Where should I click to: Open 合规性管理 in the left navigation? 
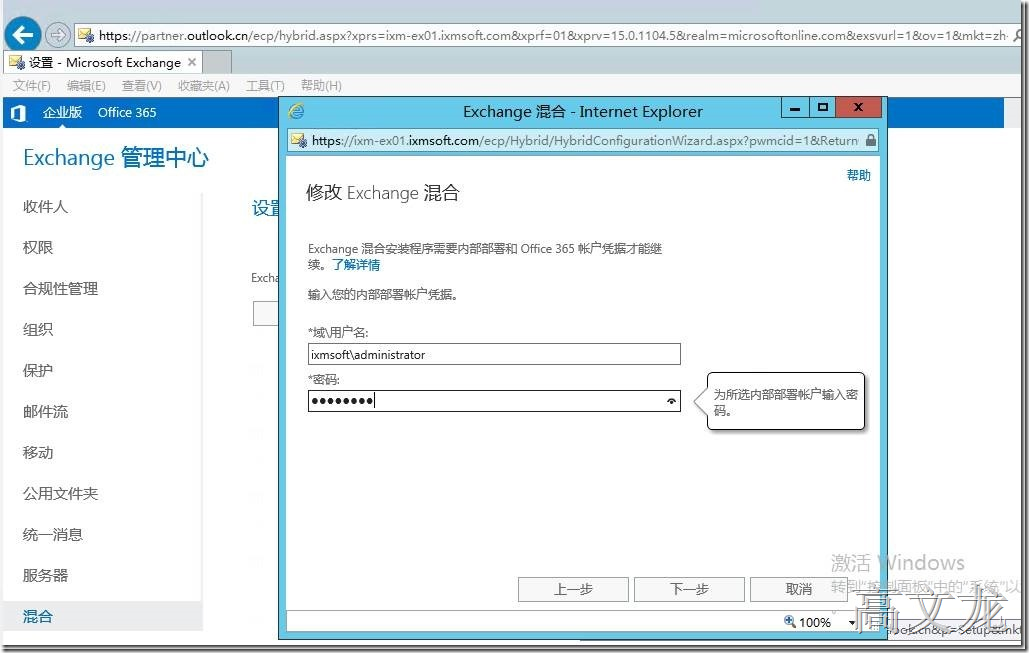(x=60, y=289)
